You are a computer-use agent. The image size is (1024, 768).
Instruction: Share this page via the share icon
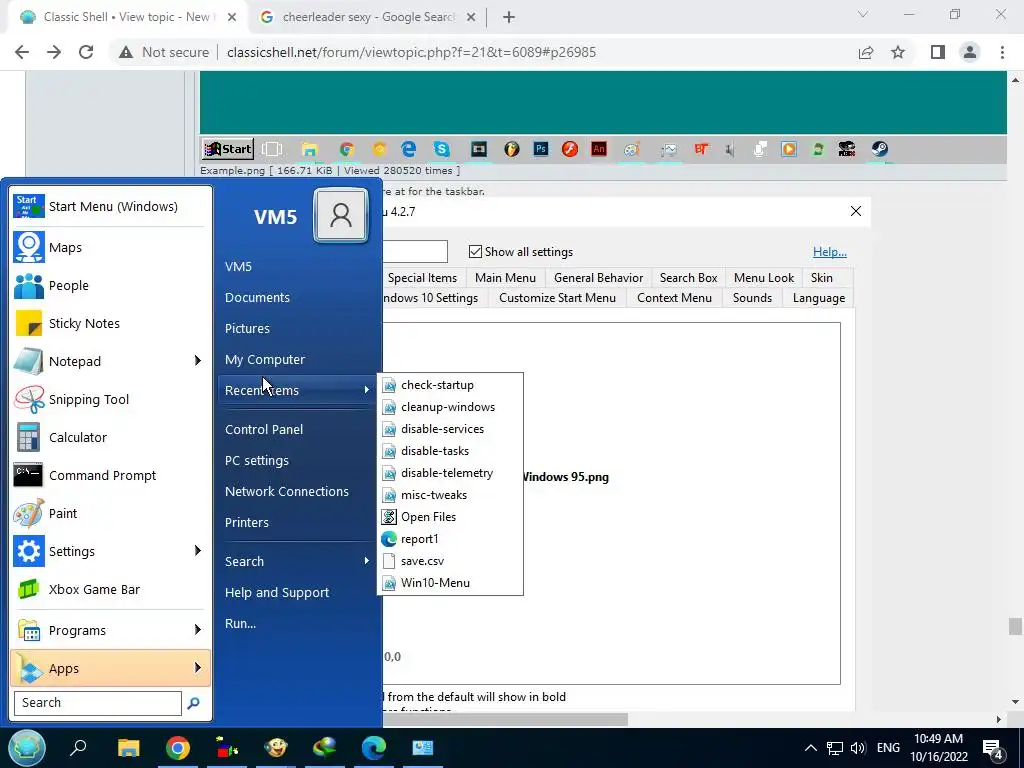(x=866, y=52)
